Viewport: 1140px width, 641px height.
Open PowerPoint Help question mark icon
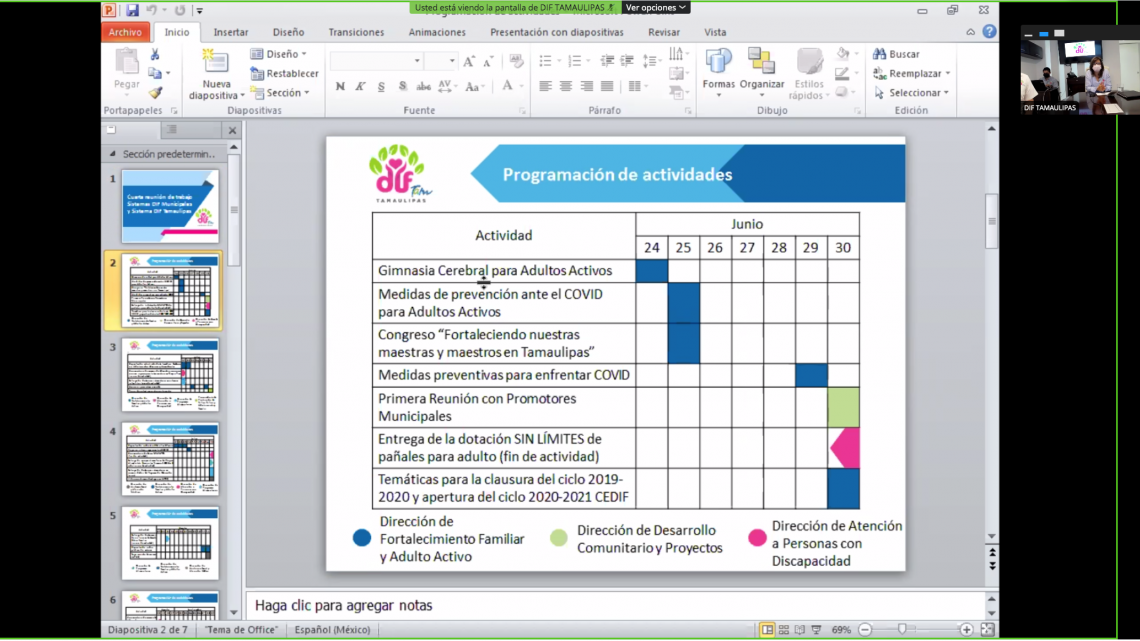pyautogui.click(x=989, y=32)
